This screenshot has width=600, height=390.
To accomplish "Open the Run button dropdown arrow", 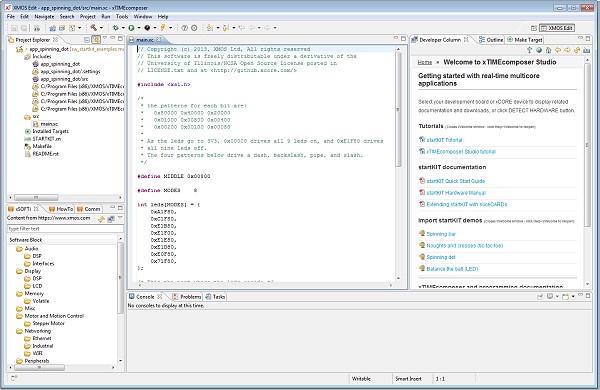I will [139, 28].
